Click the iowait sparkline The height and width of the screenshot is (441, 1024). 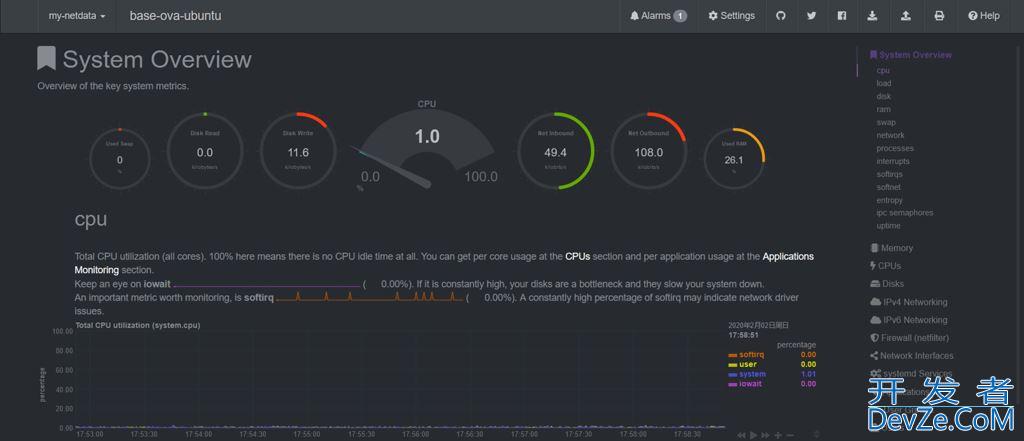(266, 284)
